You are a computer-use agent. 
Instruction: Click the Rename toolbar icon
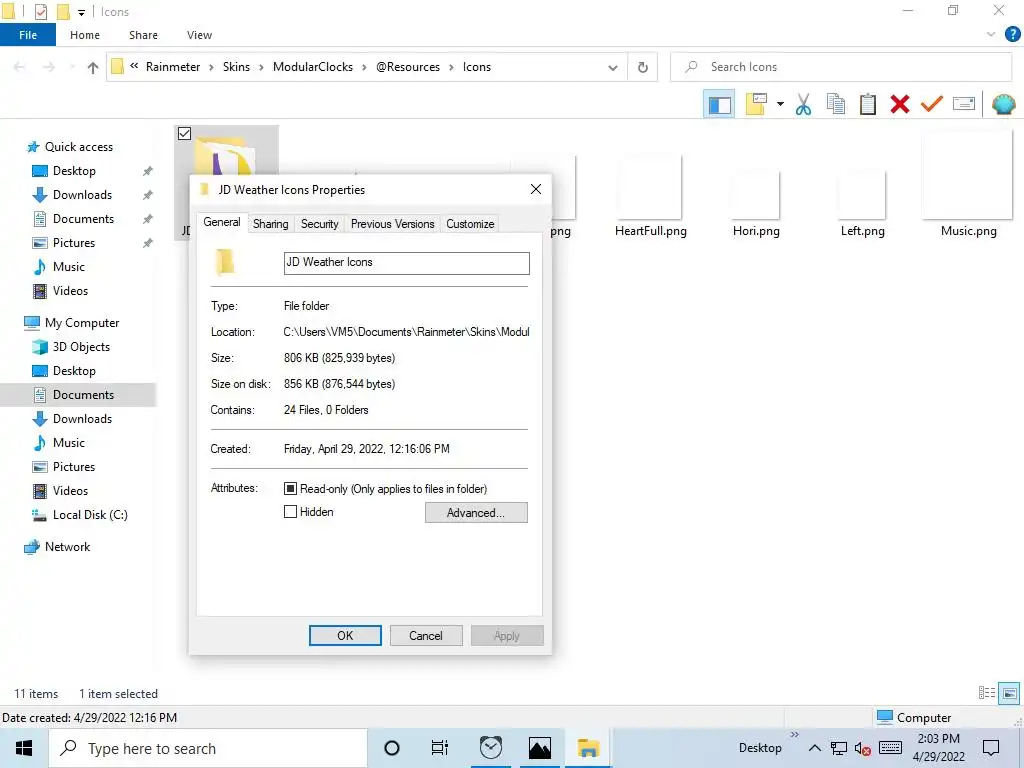tap(964, 104)
